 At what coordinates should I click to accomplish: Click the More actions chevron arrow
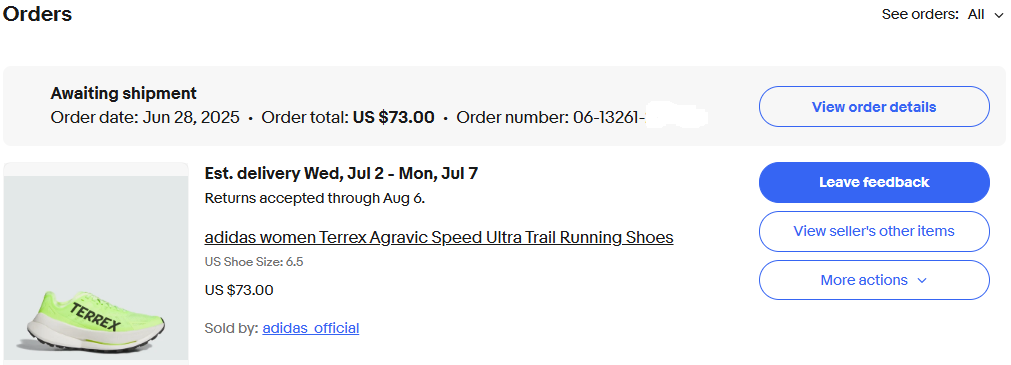click(x=921, y=281)
